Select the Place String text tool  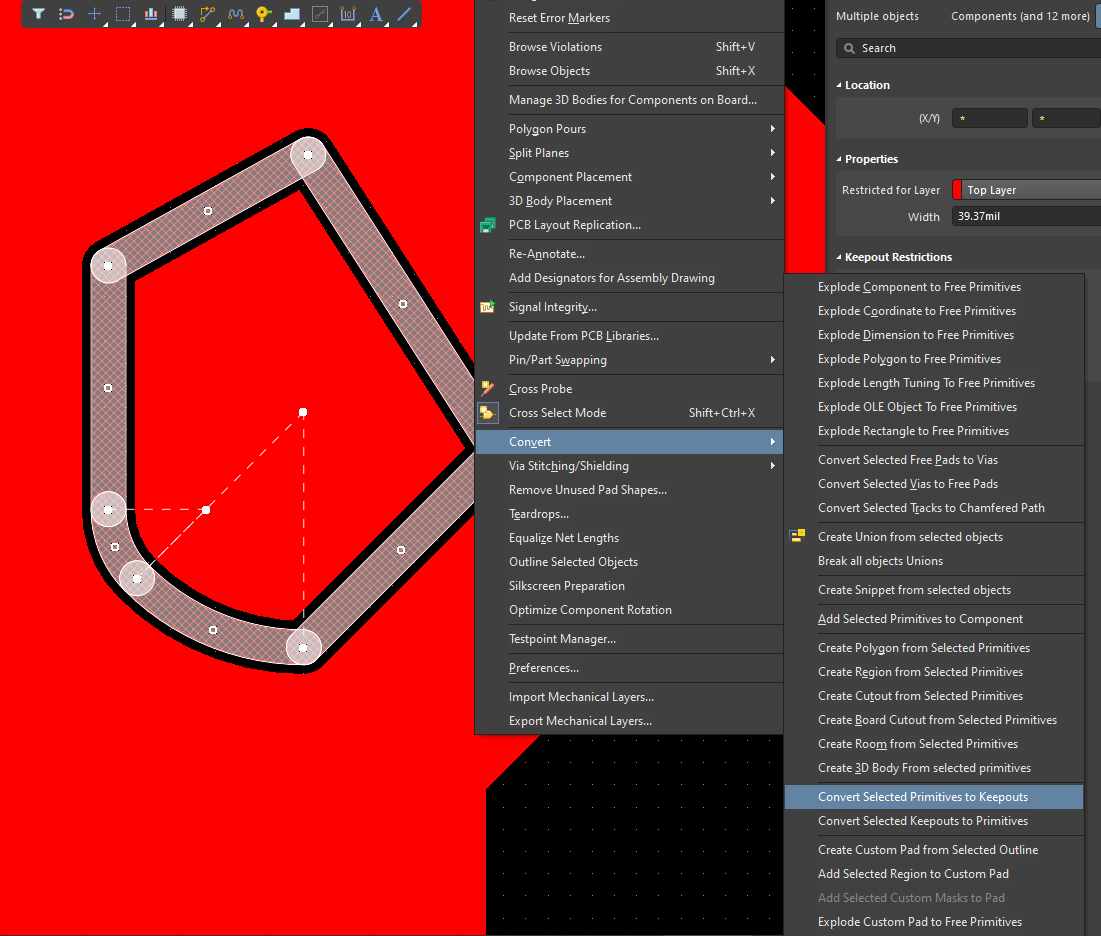376,14
